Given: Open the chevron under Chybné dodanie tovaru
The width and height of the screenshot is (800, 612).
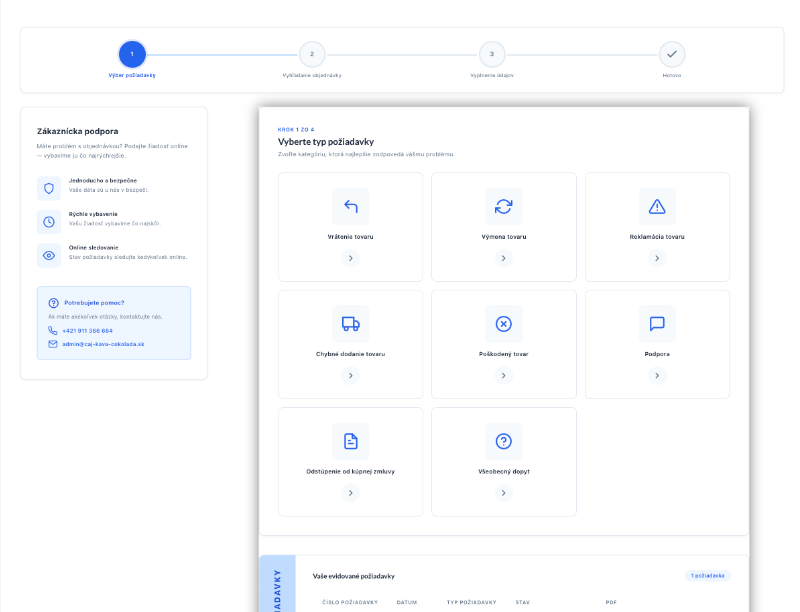Looking at the screenshot, I should coord(351,375).
